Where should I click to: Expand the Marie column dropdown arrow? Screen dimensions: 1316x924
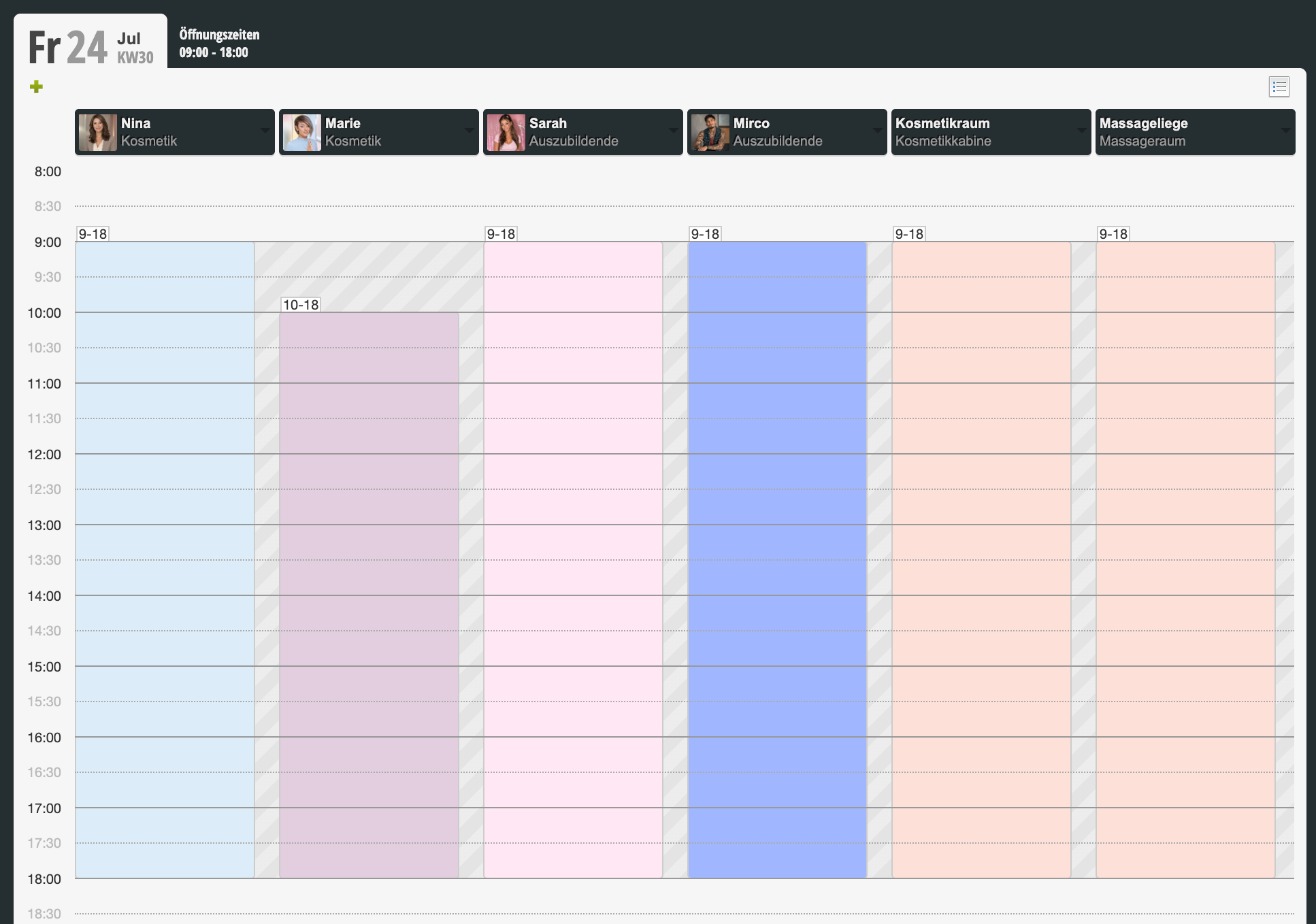(x=469, y=131)
